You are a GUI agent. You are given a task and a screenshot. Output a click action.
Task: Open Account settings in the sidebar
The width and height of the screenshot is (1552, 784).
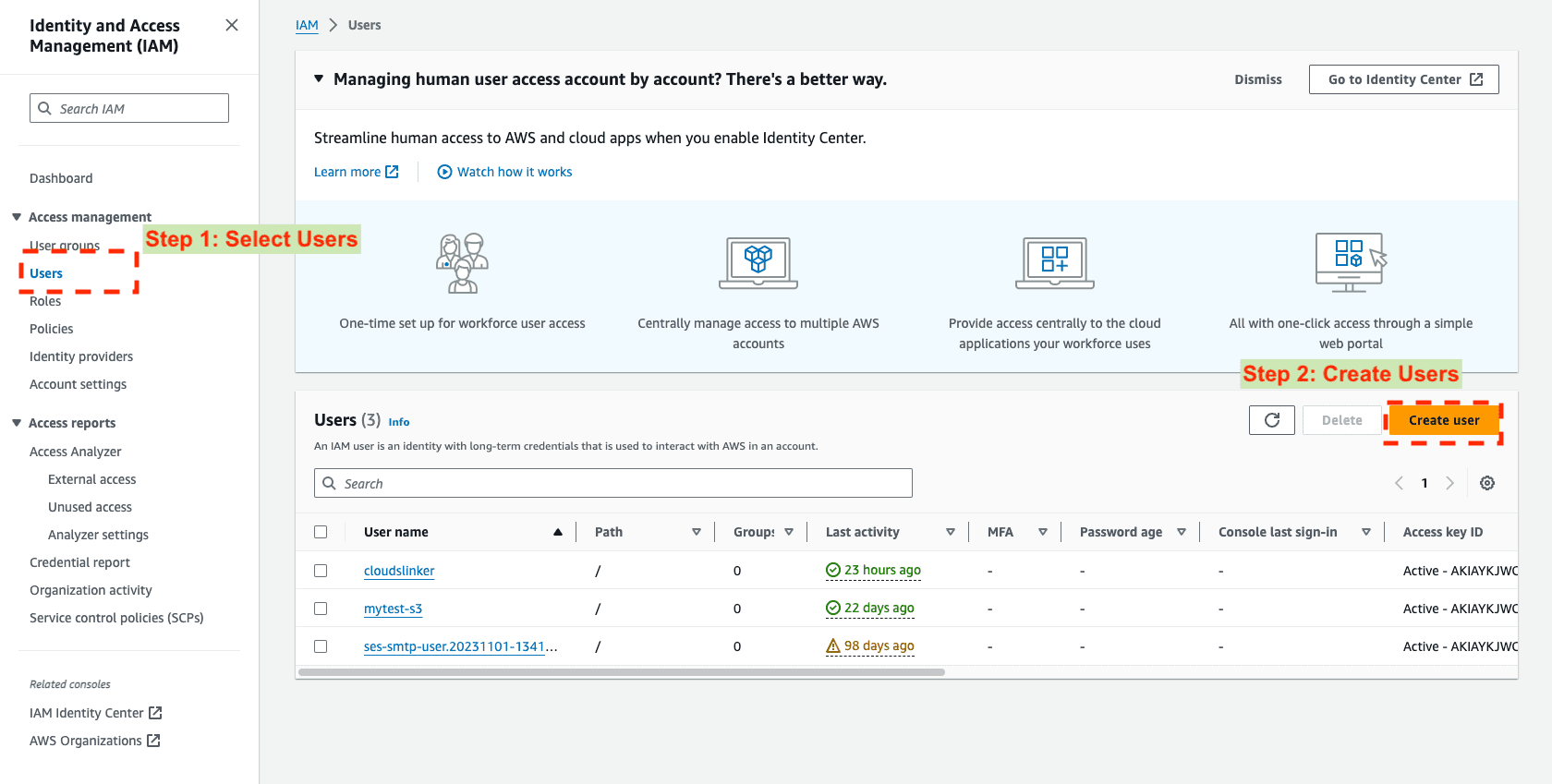(x=78, y=384)
